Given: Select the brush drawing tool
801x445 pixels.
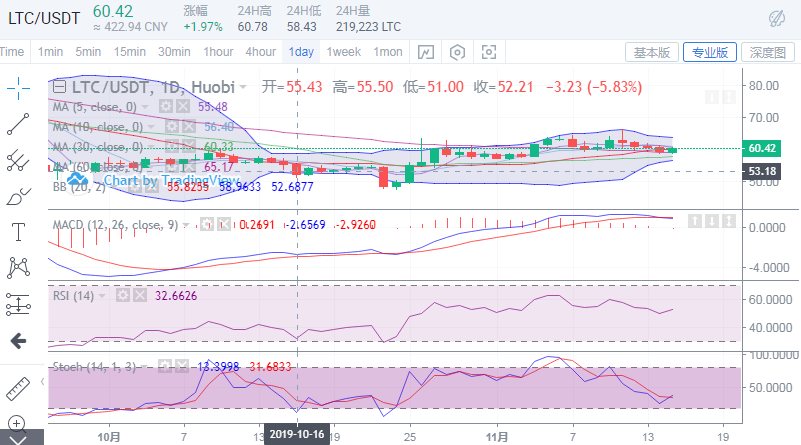Looking at the screenshot, I should point(18,197).
